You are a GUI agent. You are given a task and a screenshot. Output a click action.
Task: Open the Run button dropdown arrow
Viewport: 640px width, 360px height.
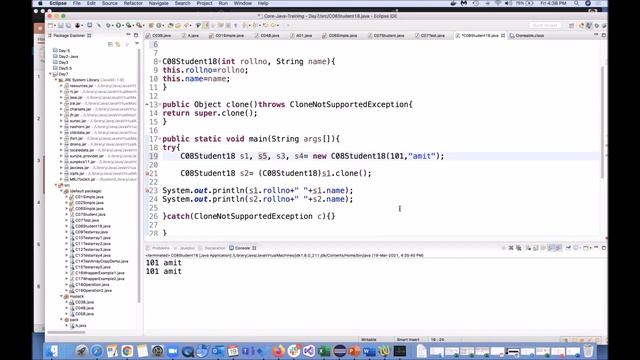coord(123,25)
